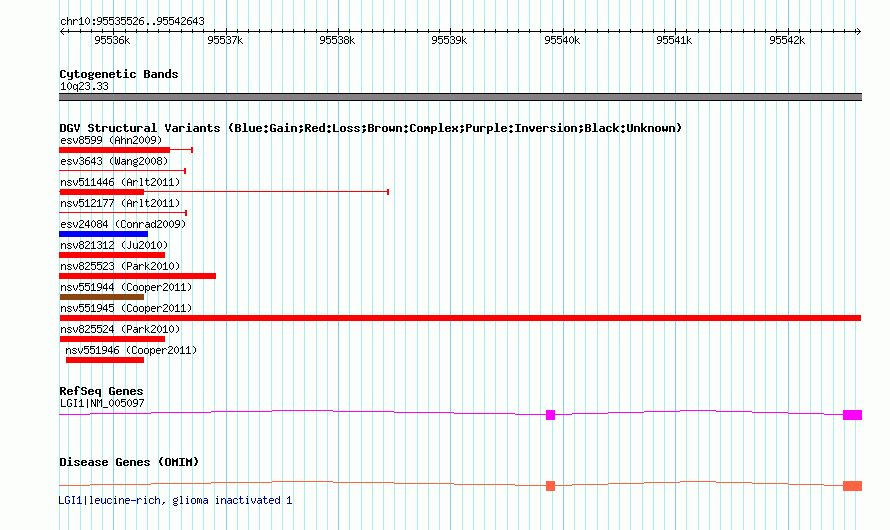Screen dimensions: 890x530
Task: Click the 95542k ruler tick label
Action: [x=787, y=40]
